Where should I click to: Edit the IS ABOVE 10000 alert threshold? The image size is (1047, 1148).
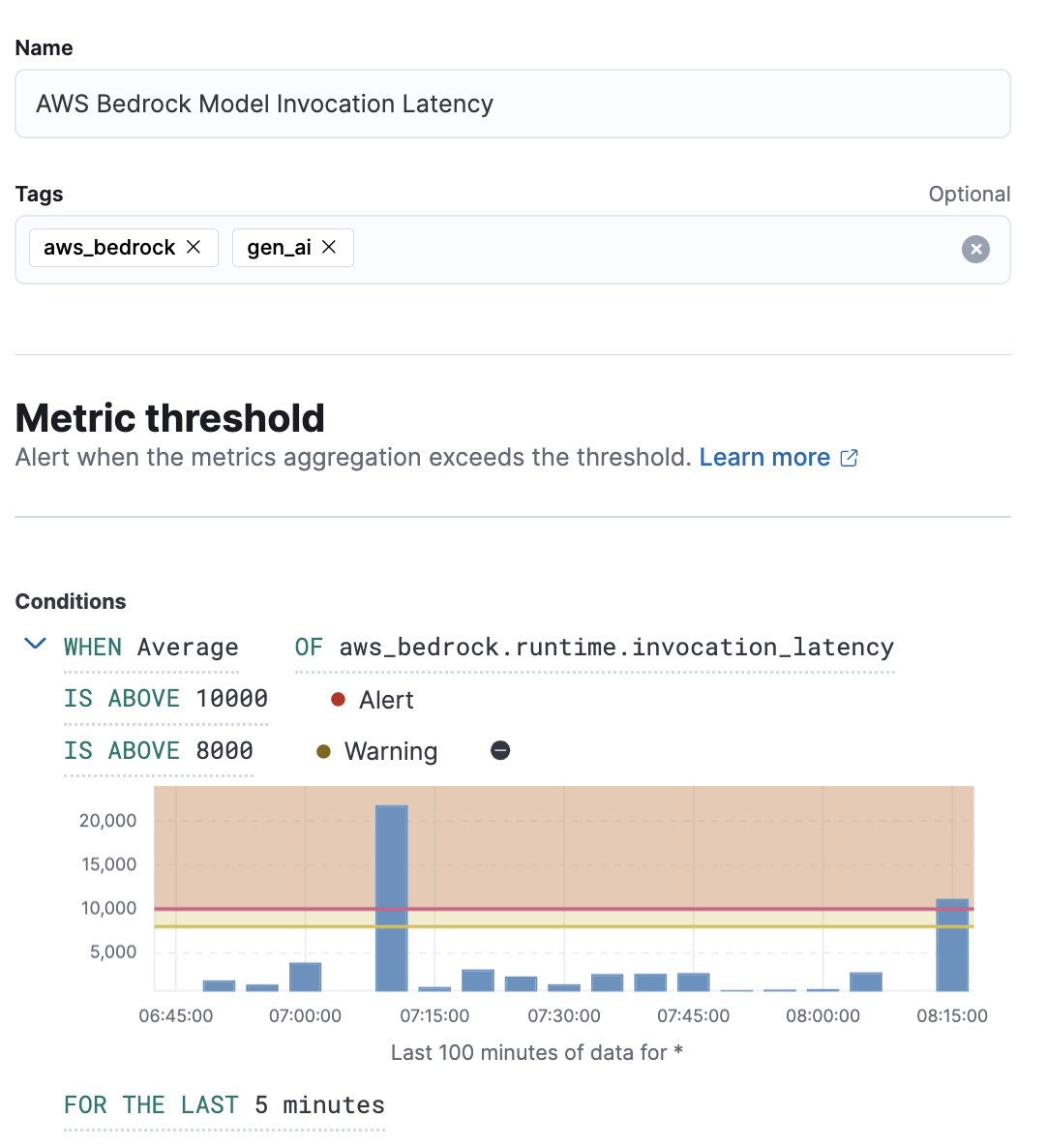pyautogui.click(x=165, y=699)
